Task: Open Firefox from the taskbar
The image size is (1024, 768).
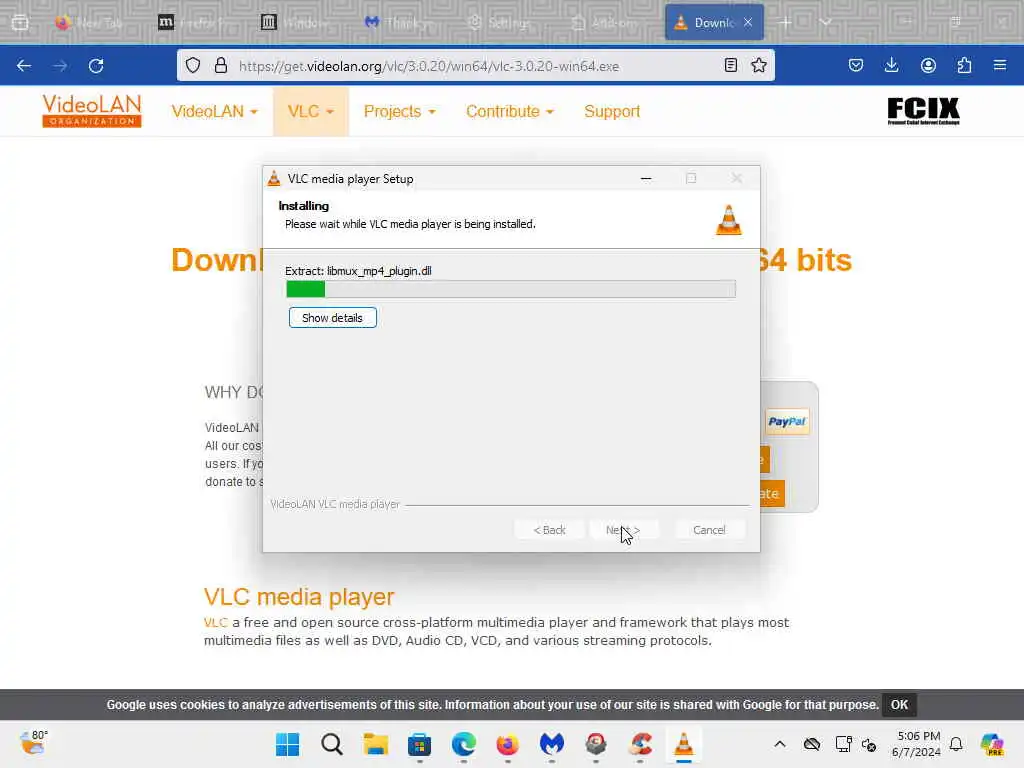Action: (507, 744)
